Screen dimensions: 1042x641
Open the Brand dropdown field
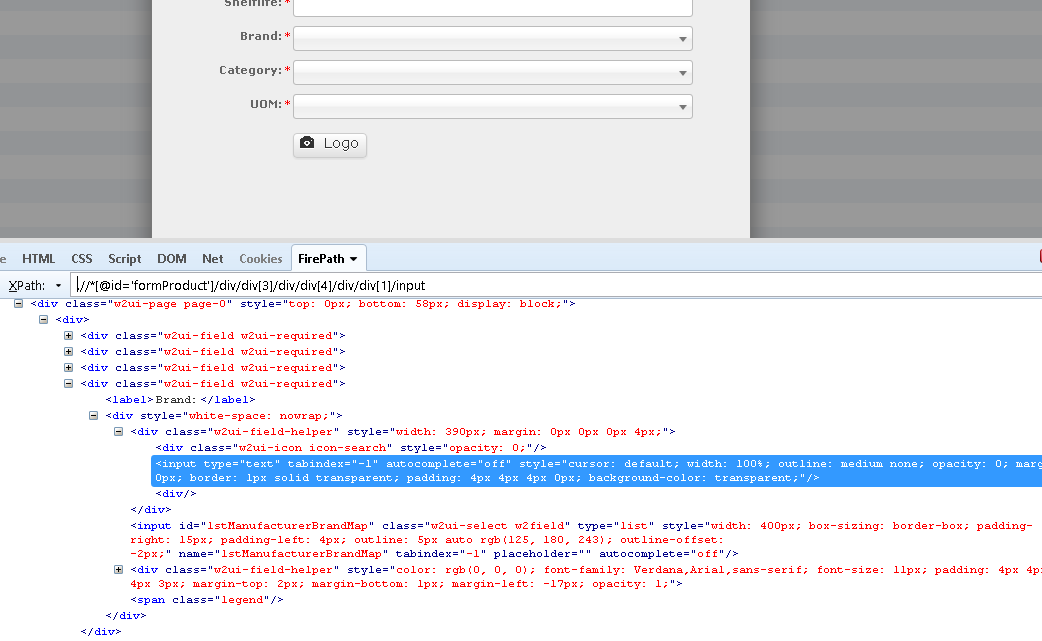click(x=492, y=39)
